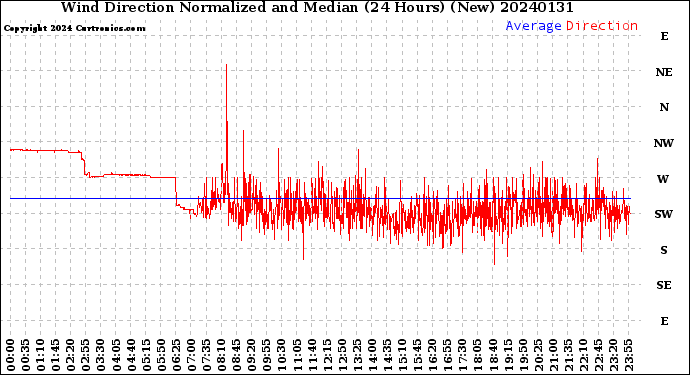Click the 02:20 time label

tap(71, 355)
